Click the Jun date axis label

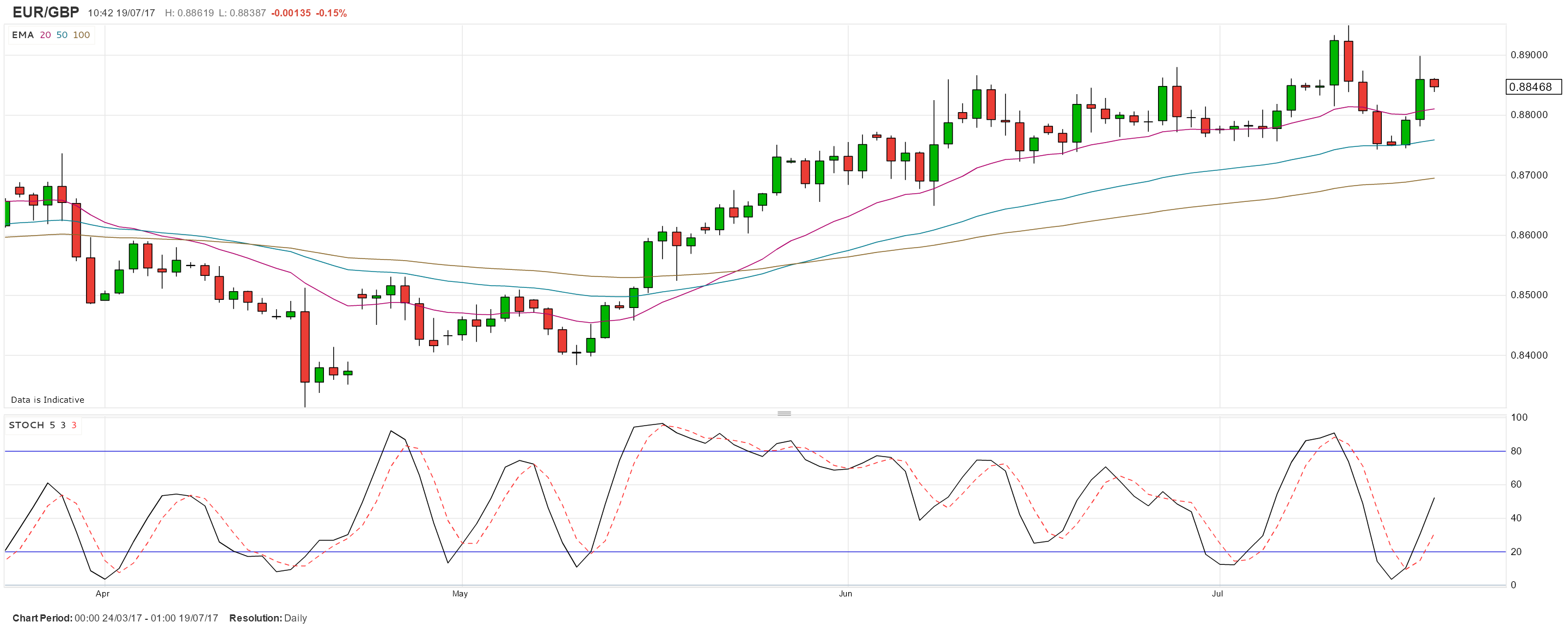pyautogui.click(x=846, y=594)
